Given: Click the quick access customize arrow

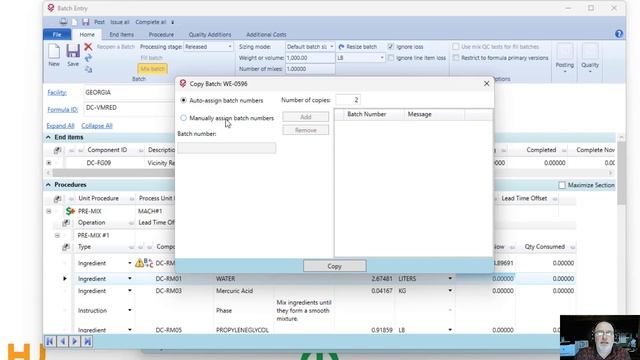Looking at the screenshot, I should [173, 22].
